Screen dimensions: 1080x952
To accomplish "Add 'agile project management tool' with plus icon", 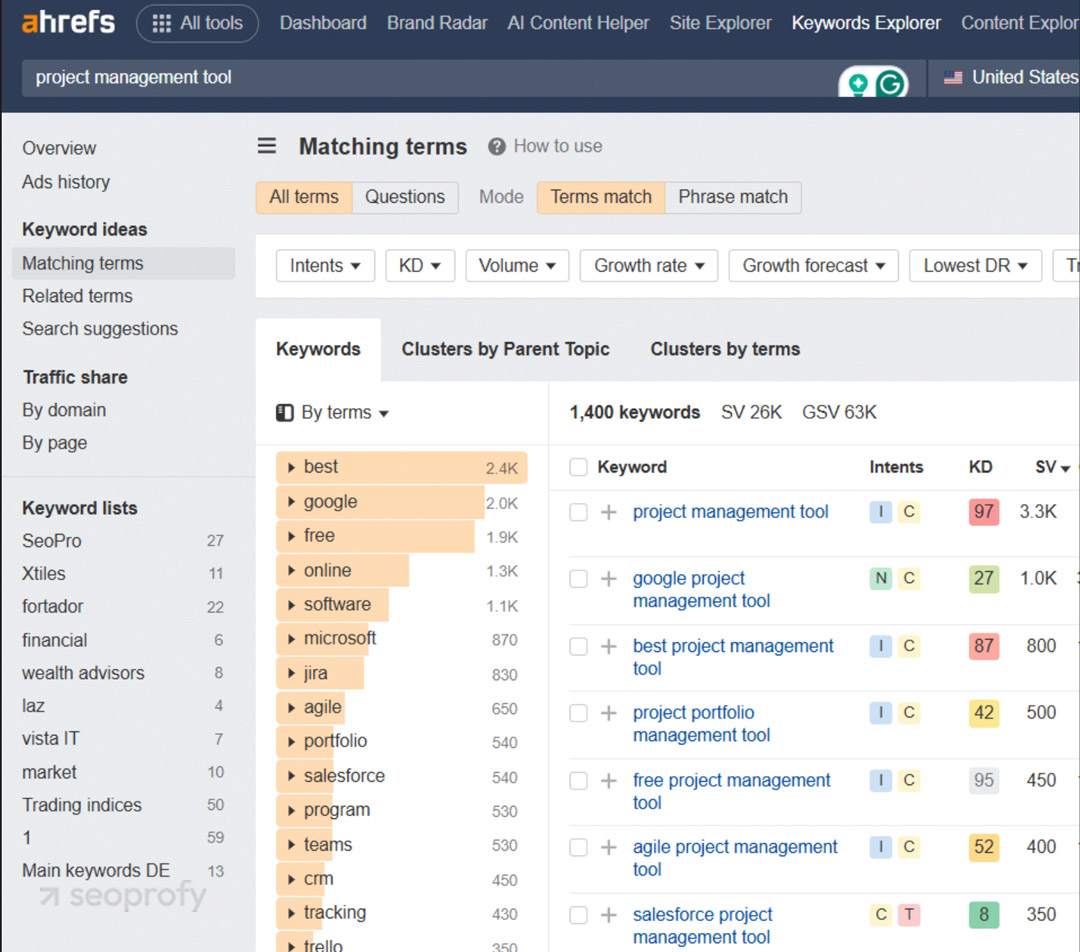I will pyautogui.click(x=608, y=847).
